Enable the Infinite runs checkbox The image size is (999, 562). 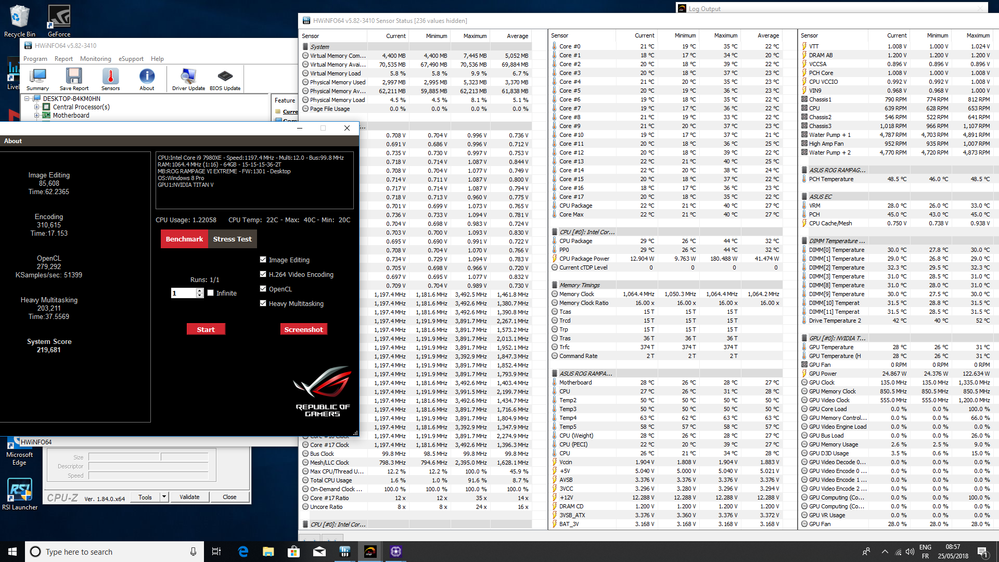tap(210, 293)
